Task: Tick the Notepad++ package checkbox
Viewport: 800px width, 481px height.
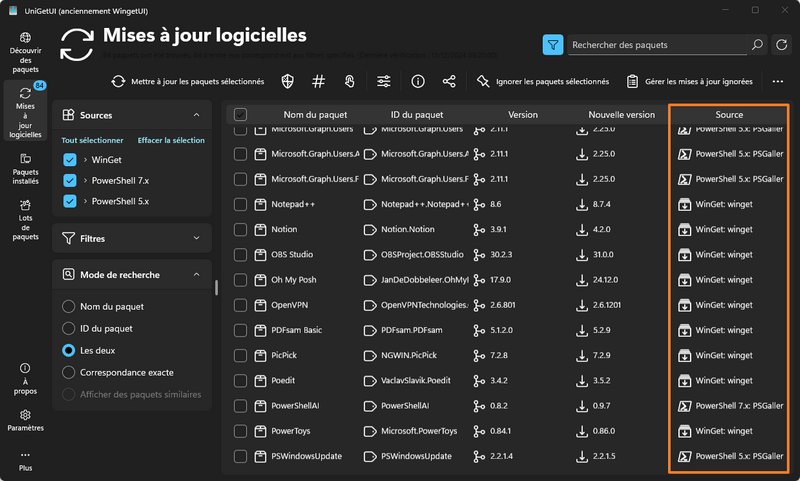Action: [x=240, y=204]
